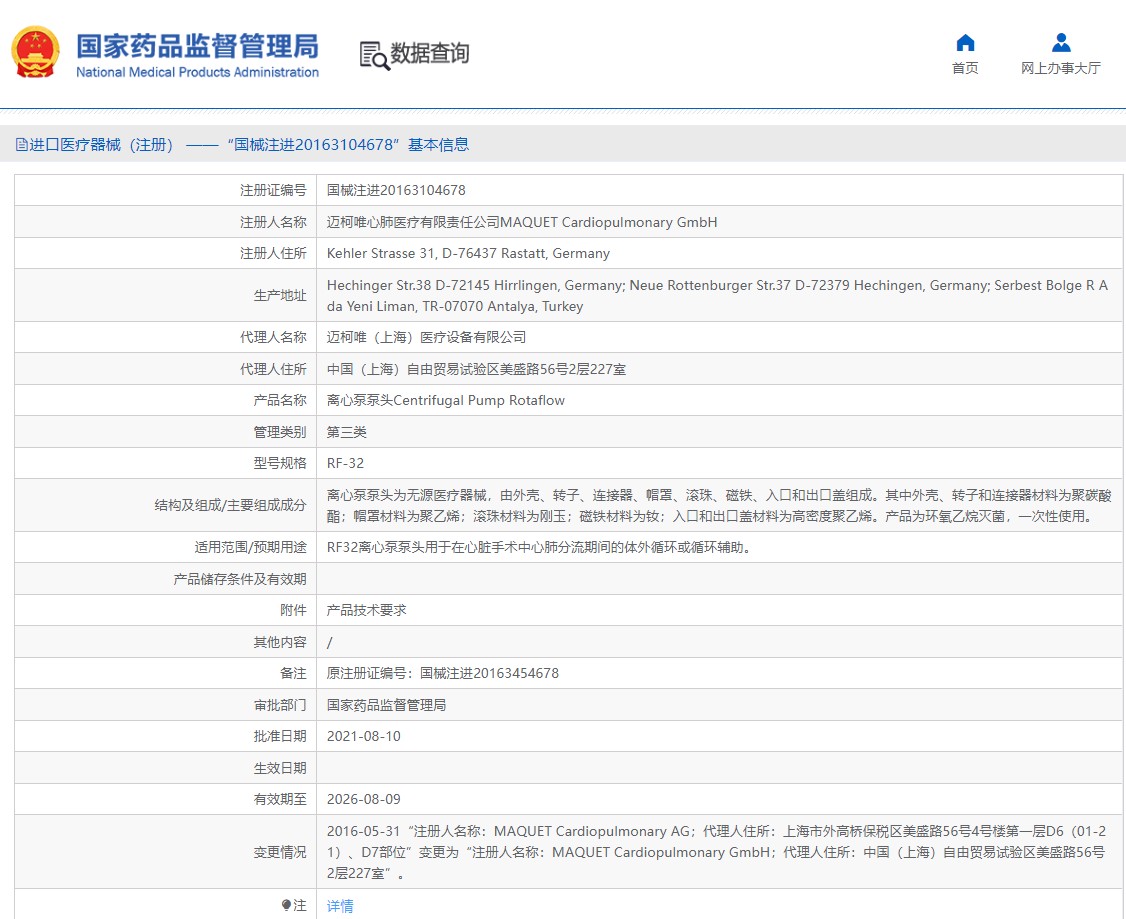
Task: Open the 数据查询 search icon
Action: point(374,55)
